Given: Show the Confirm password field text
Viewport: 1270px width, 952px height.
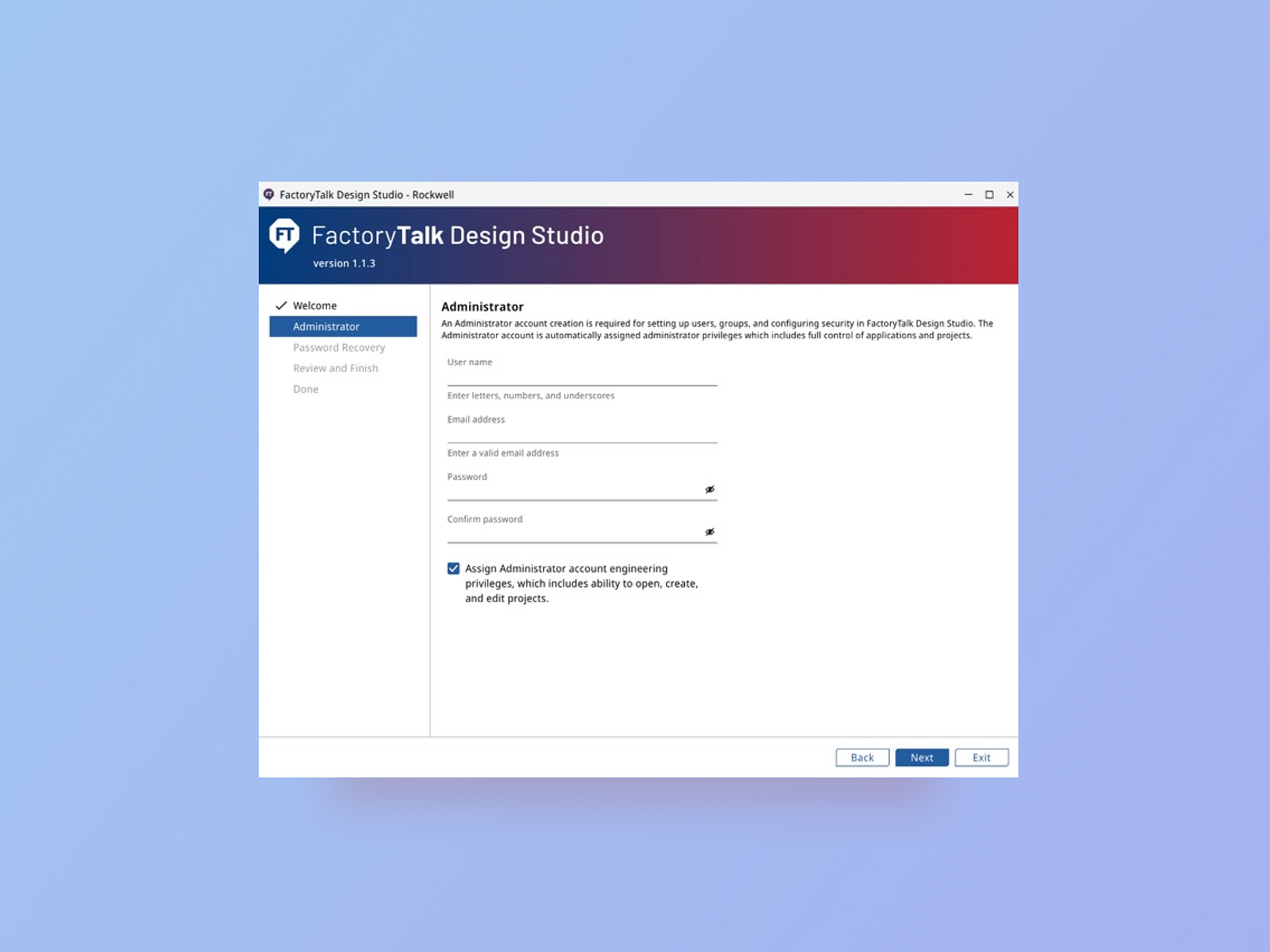Looking at the screenshot, I should pos(710,532).
